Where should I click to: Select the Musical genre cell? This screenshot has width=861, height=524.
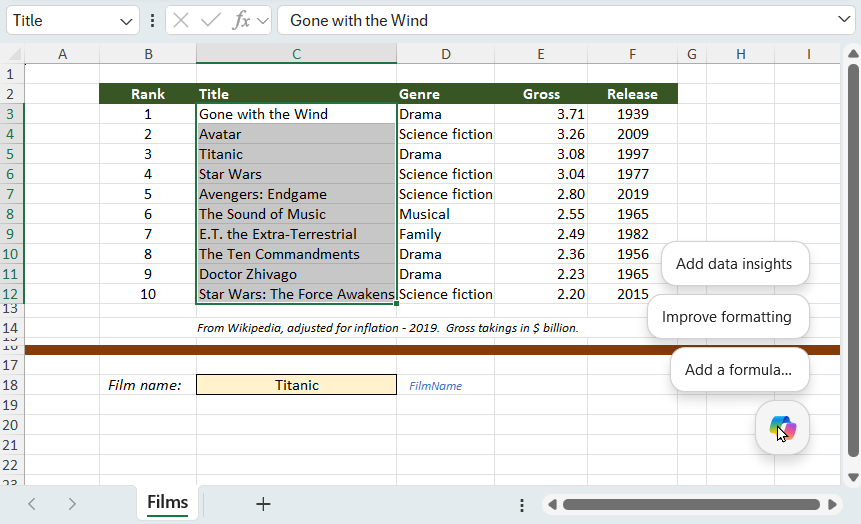click(x=445, y=214)
